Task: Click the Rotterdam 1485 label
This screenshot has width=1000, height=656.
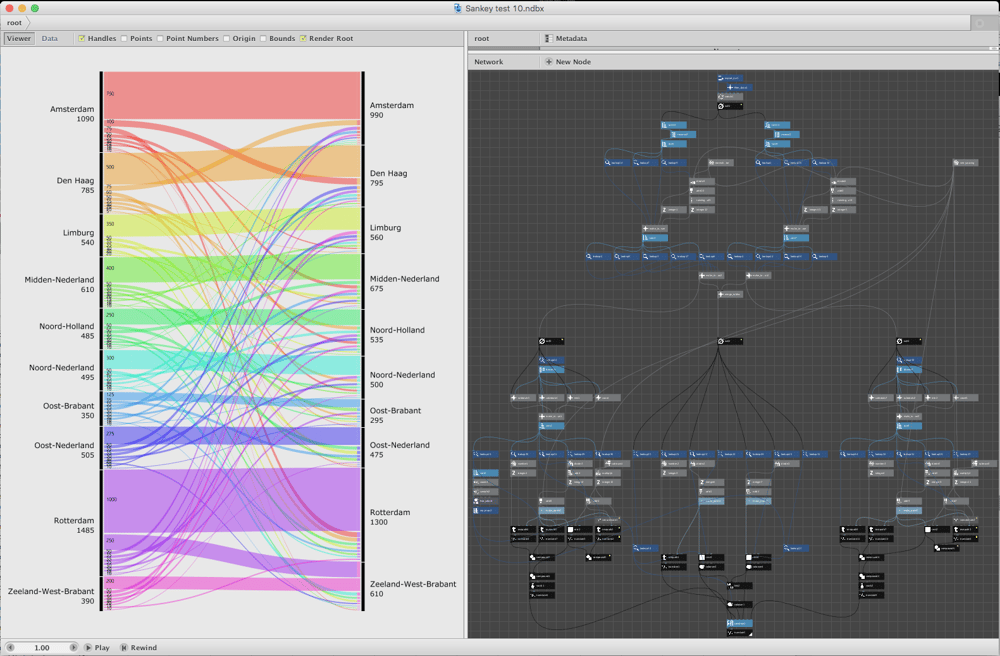Action: (74, 525)
